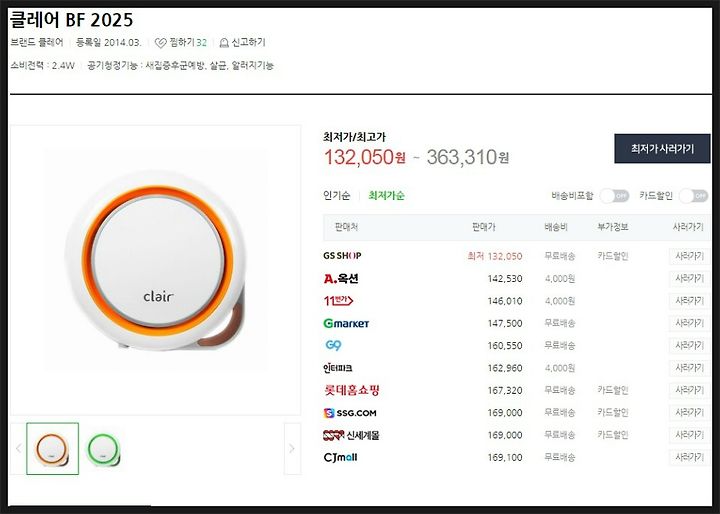Click the 160,550 price for G9
This screenshot has height=514, width=720.
[x=505, y=346]
